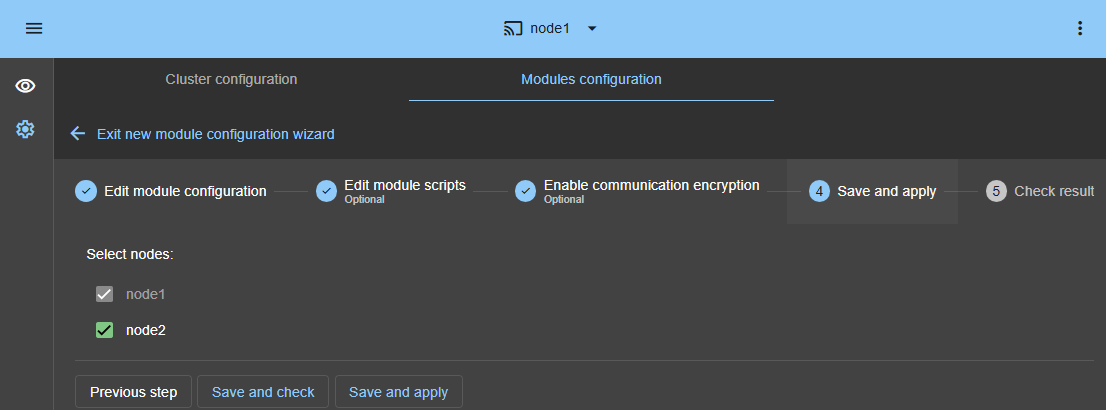Select the eye overview sidebar icon
The height and width of the screenshot is (410, 1106).
click(x=25, y=86)
